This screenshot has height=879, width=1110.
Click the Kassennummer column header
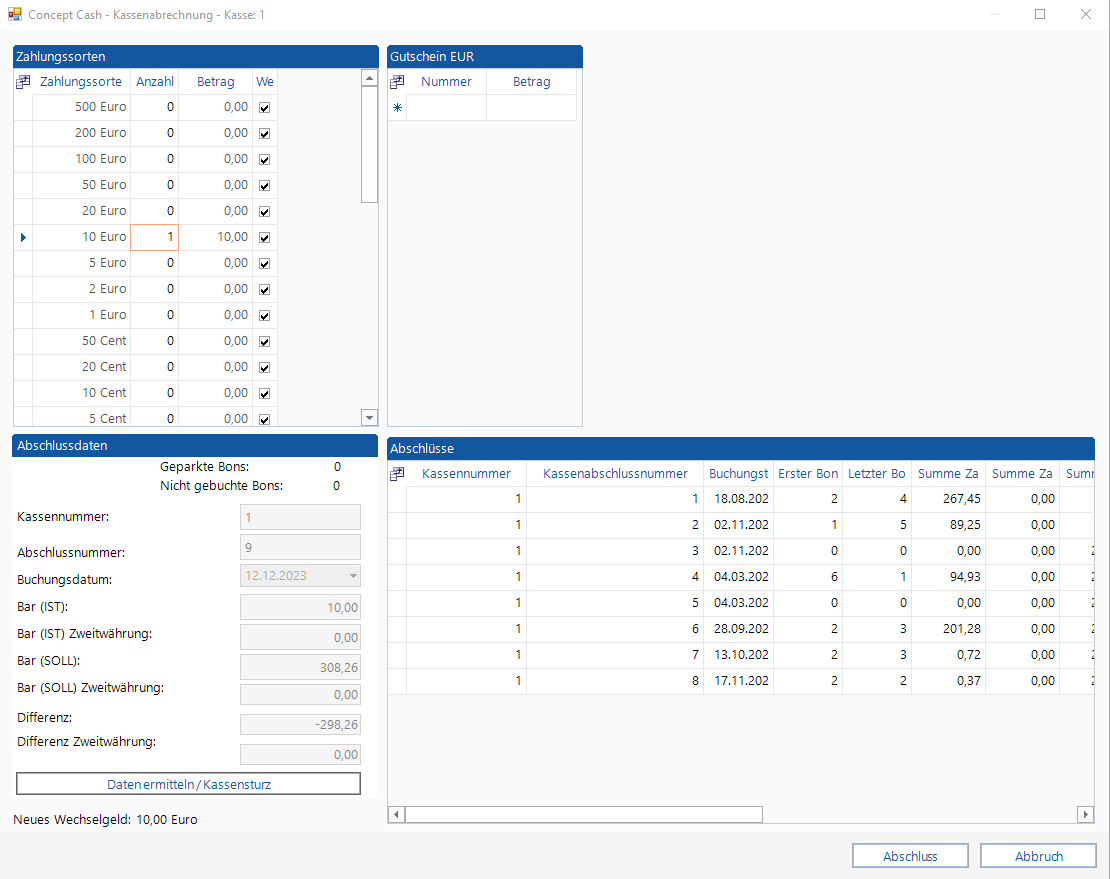[466, 474]
